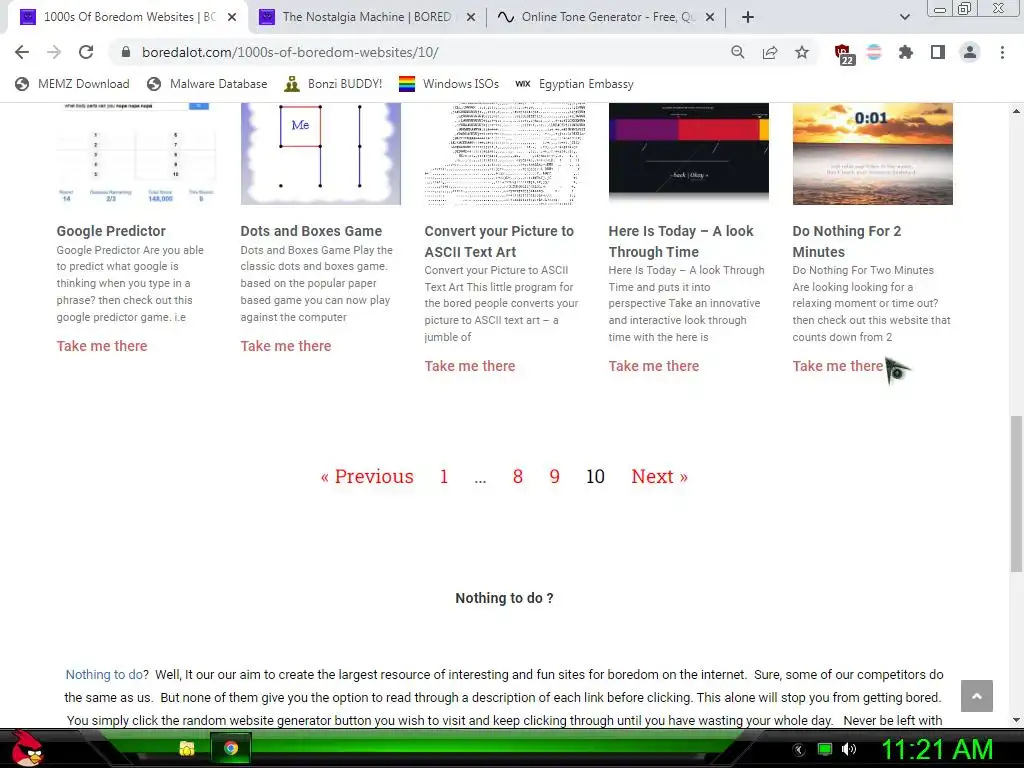Share this page via share icon
Viewport: 1024px width, 768px height.
[x=770, y=52]
